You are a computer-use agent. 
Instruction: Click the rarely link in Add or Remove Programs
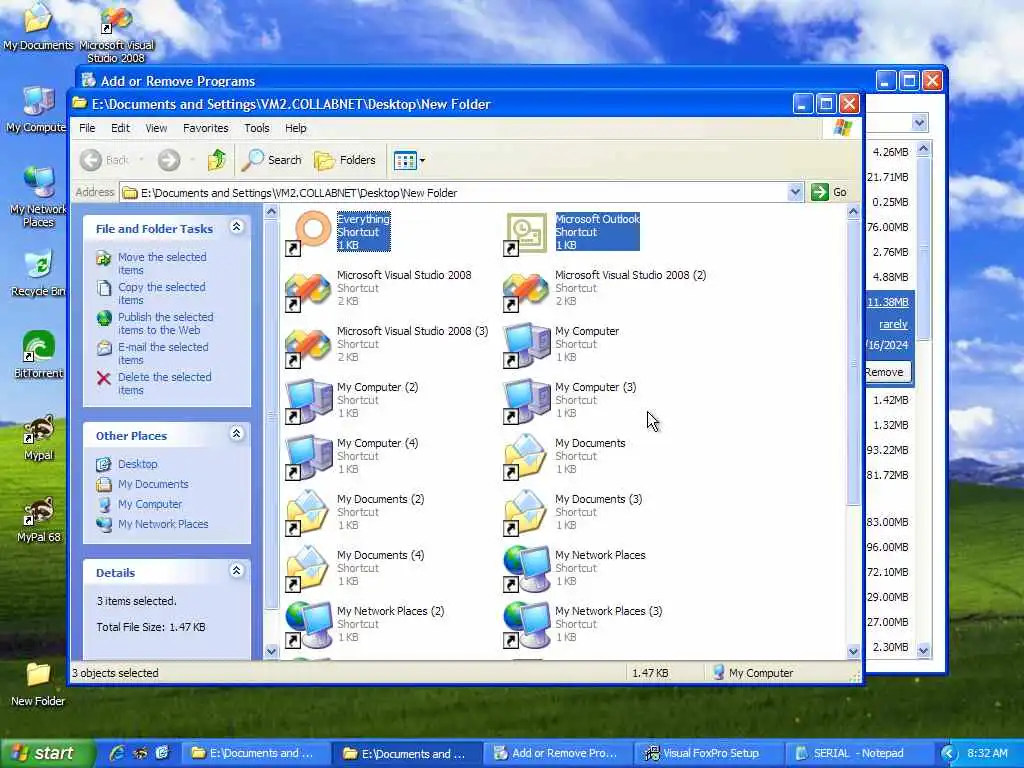893,324
